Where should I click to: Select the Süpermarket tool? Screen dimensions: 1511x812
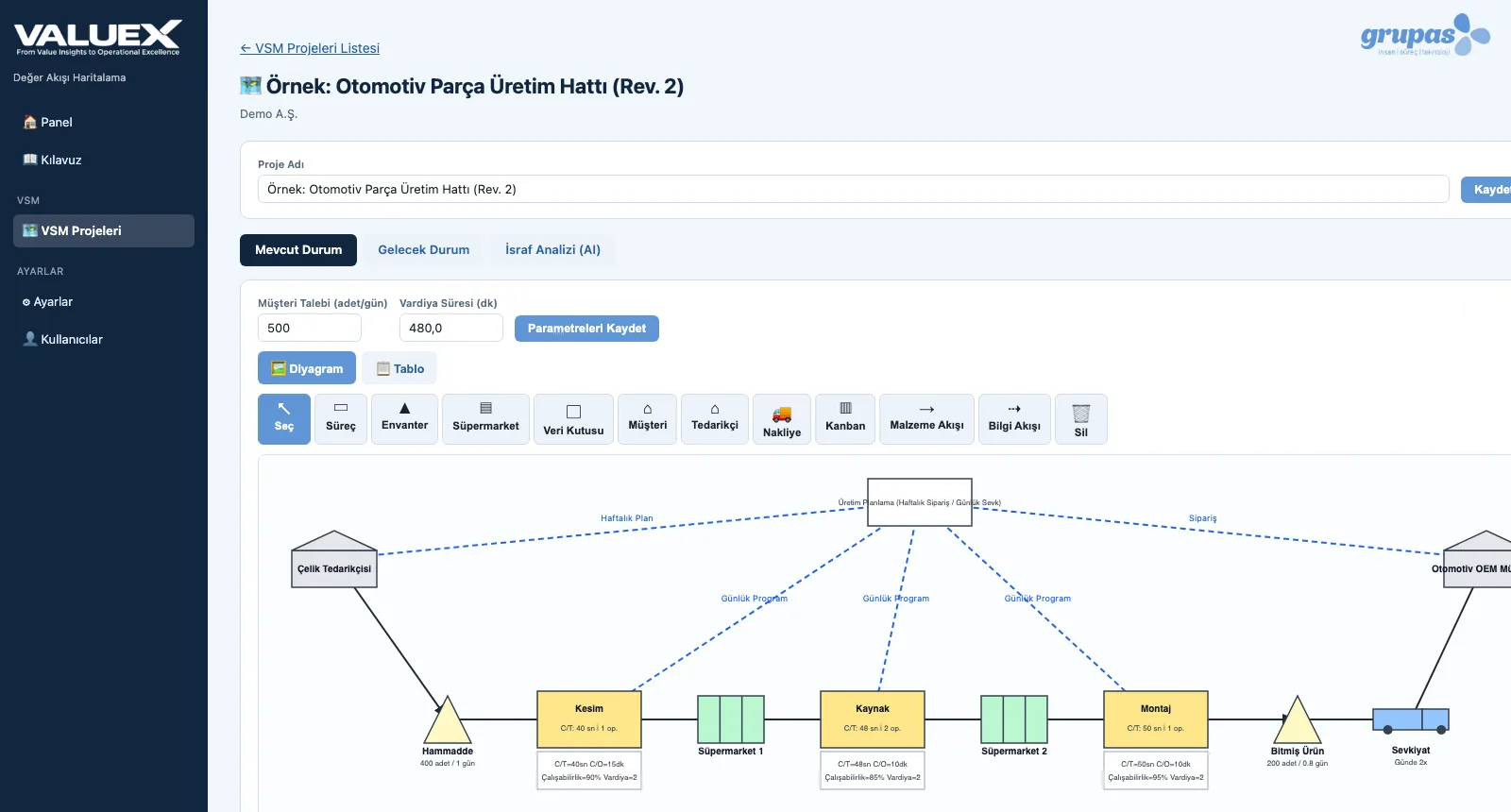(x=485, y=419)
